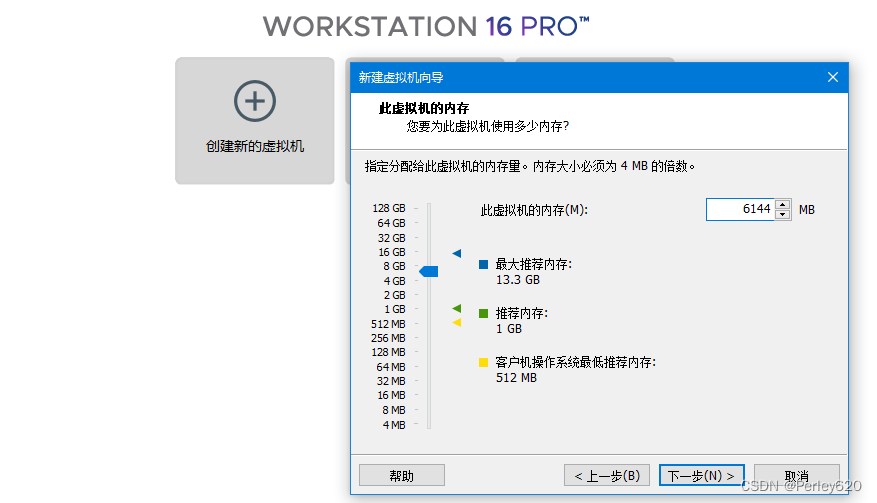Click the 您要为此虚拟机使用多少内存? subtitle
The width and height of the screenshot is (877, 503).
click(488, 126)
